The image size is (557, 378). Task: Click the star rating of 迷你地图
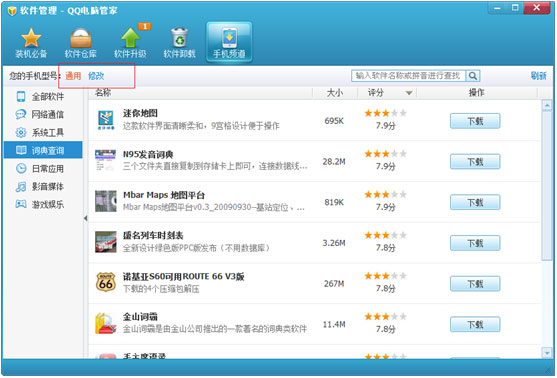click(x=385, y=113)
